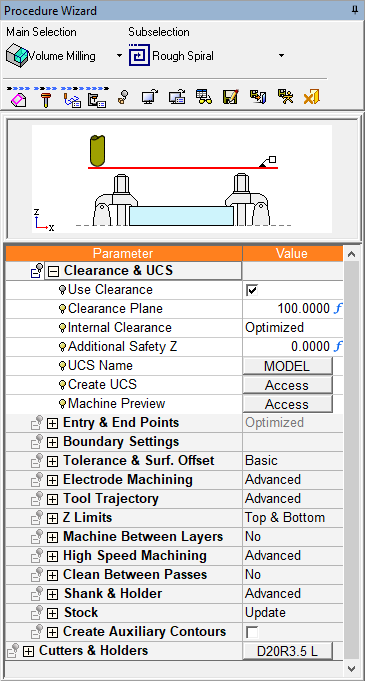Expand the Tool Trajectory section
Viewport: 365px width, 681px height.
click(52, 499)
